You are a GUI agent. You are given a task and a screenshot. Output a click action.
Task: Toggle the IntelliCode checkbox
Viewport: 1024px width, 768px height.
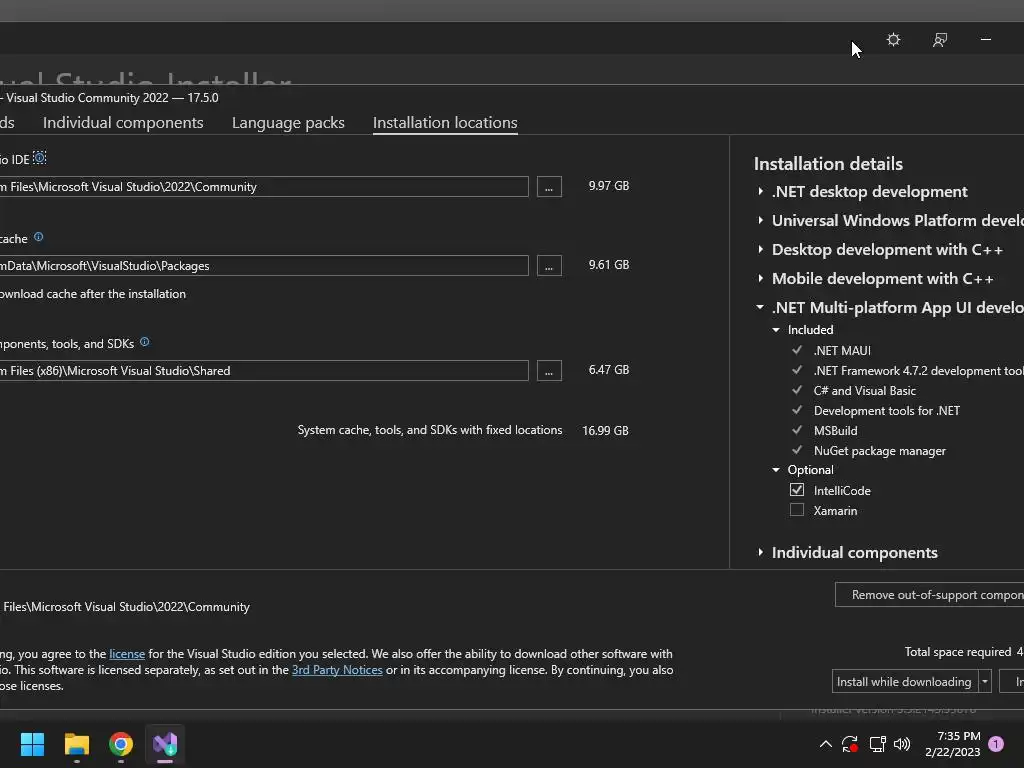tap(797, 490)
